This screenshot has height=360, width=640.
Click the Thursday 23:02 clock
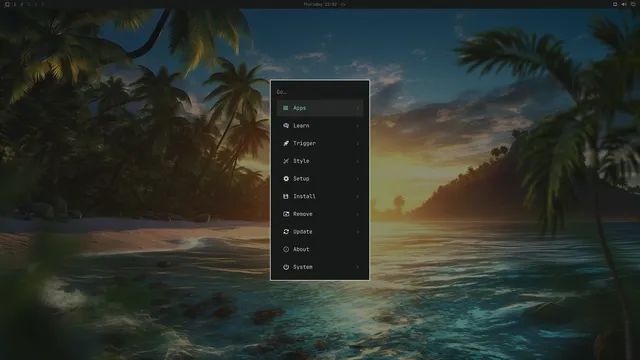(x=320, y=4)
